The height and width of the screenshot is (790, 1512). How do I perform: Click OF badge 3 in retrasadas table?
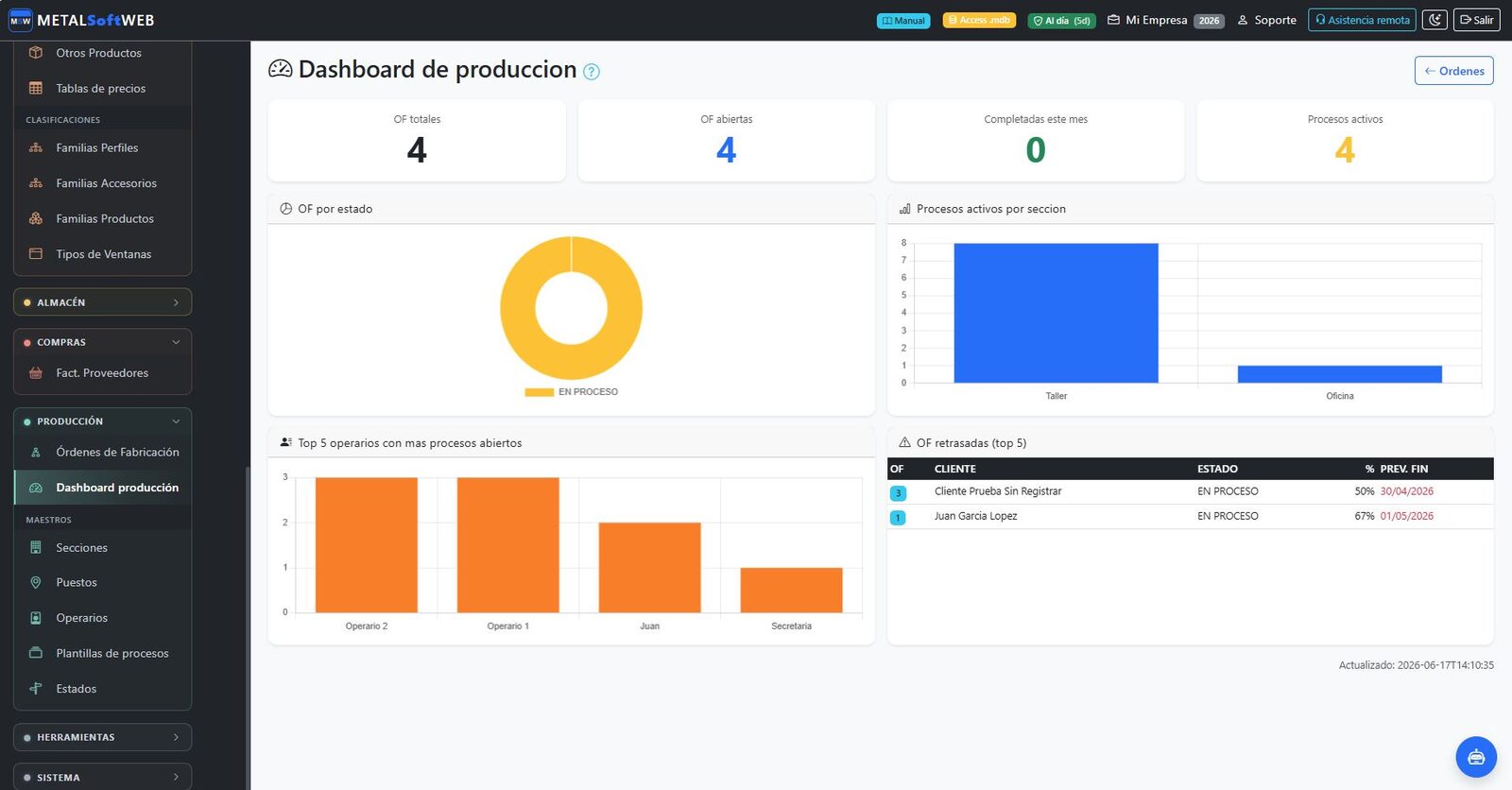point(898,493)
